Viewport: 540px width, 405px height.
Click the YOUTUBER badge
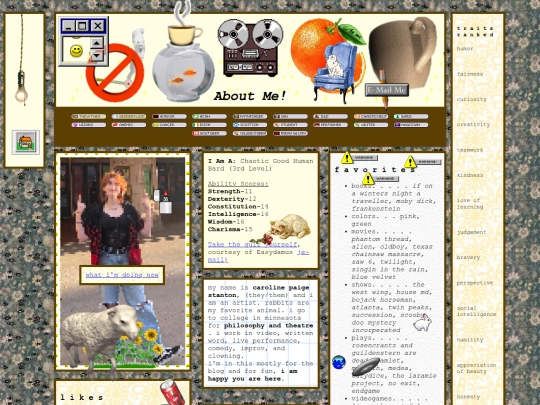click(209, 133)
